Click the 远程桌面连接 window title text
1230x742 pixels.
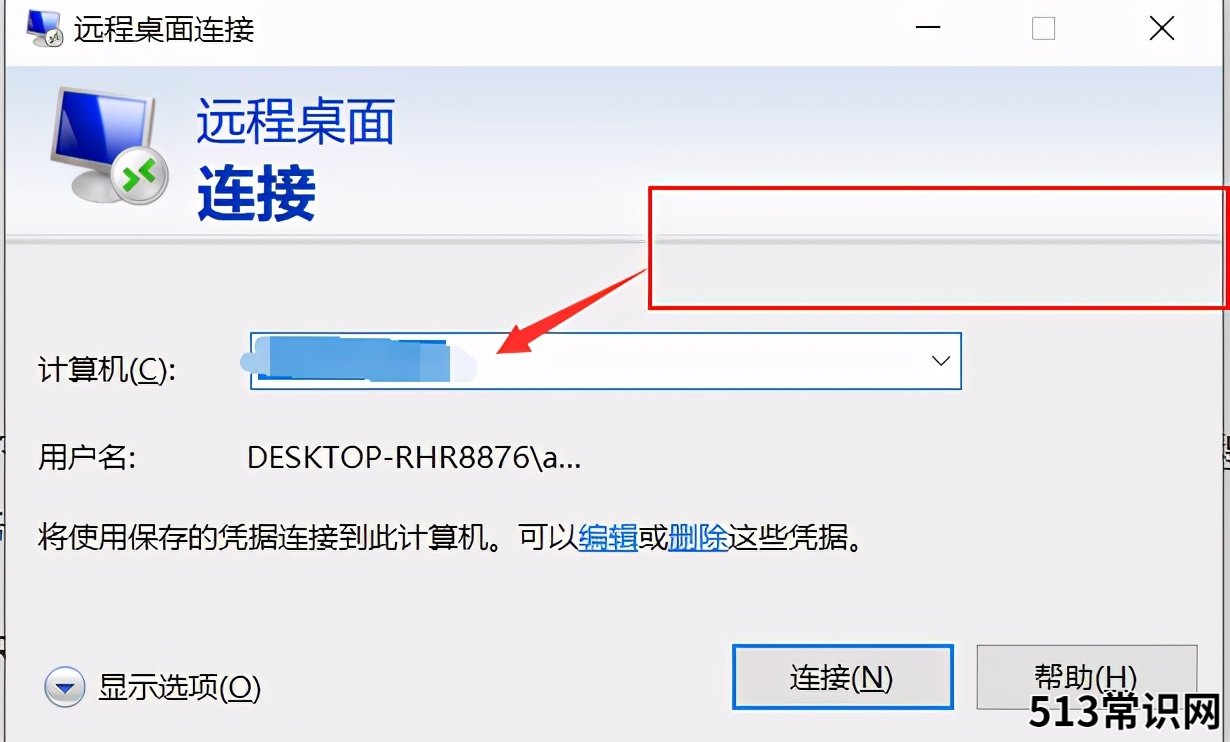[164, 29]
